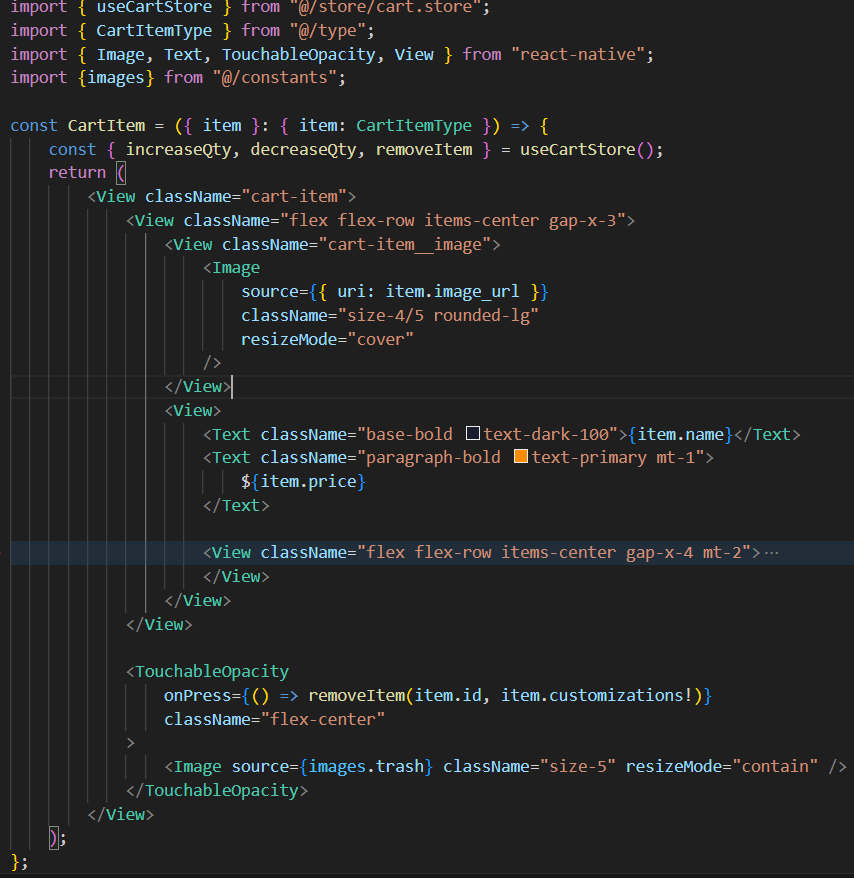Click the return keyword
The height and width of the screenshot is (878, 854).
point(77,172)
